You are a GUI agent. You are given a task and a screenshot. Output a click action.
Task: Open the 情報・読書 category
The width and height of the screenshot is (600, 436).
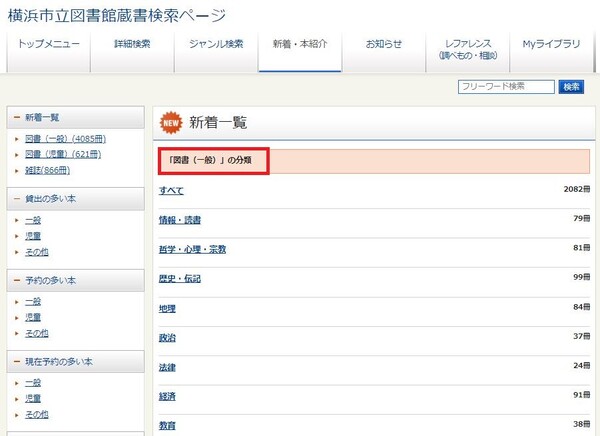pos(180,219)
